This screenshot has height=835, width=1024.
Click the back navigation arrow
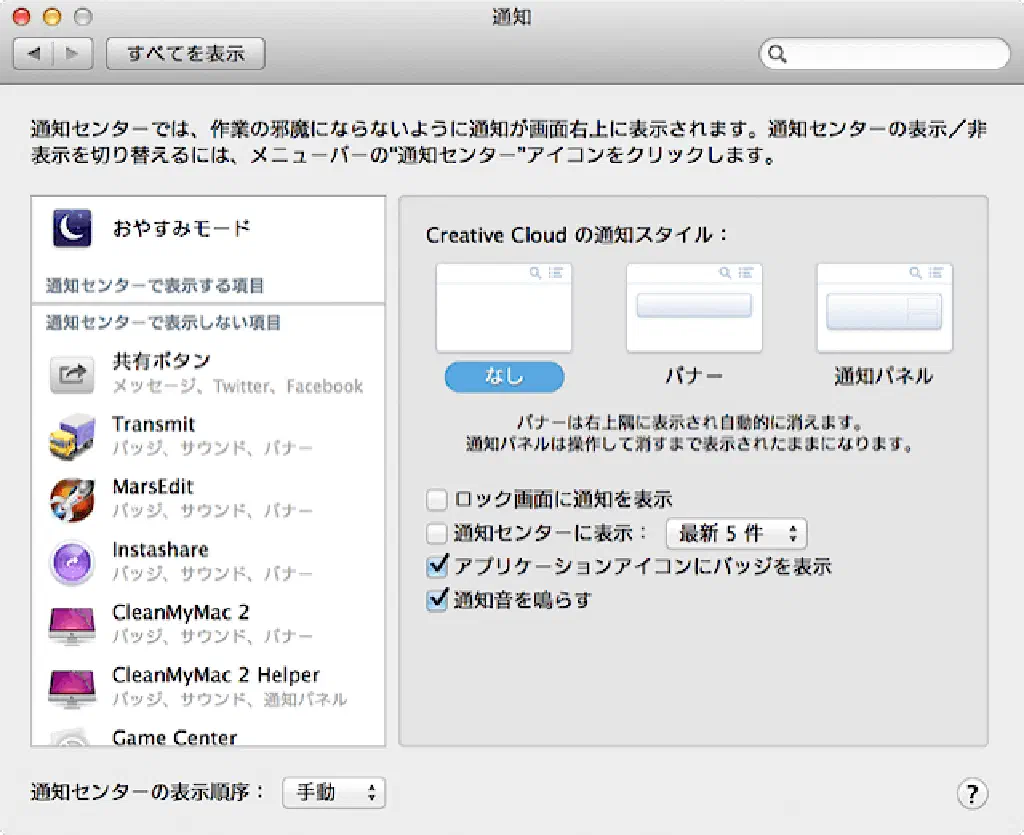click(33, 54)
